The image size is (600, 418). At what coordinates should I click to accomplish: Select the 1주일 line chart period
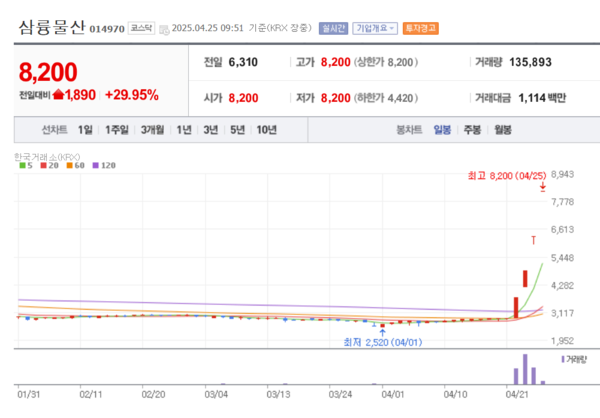coord(117,130)
